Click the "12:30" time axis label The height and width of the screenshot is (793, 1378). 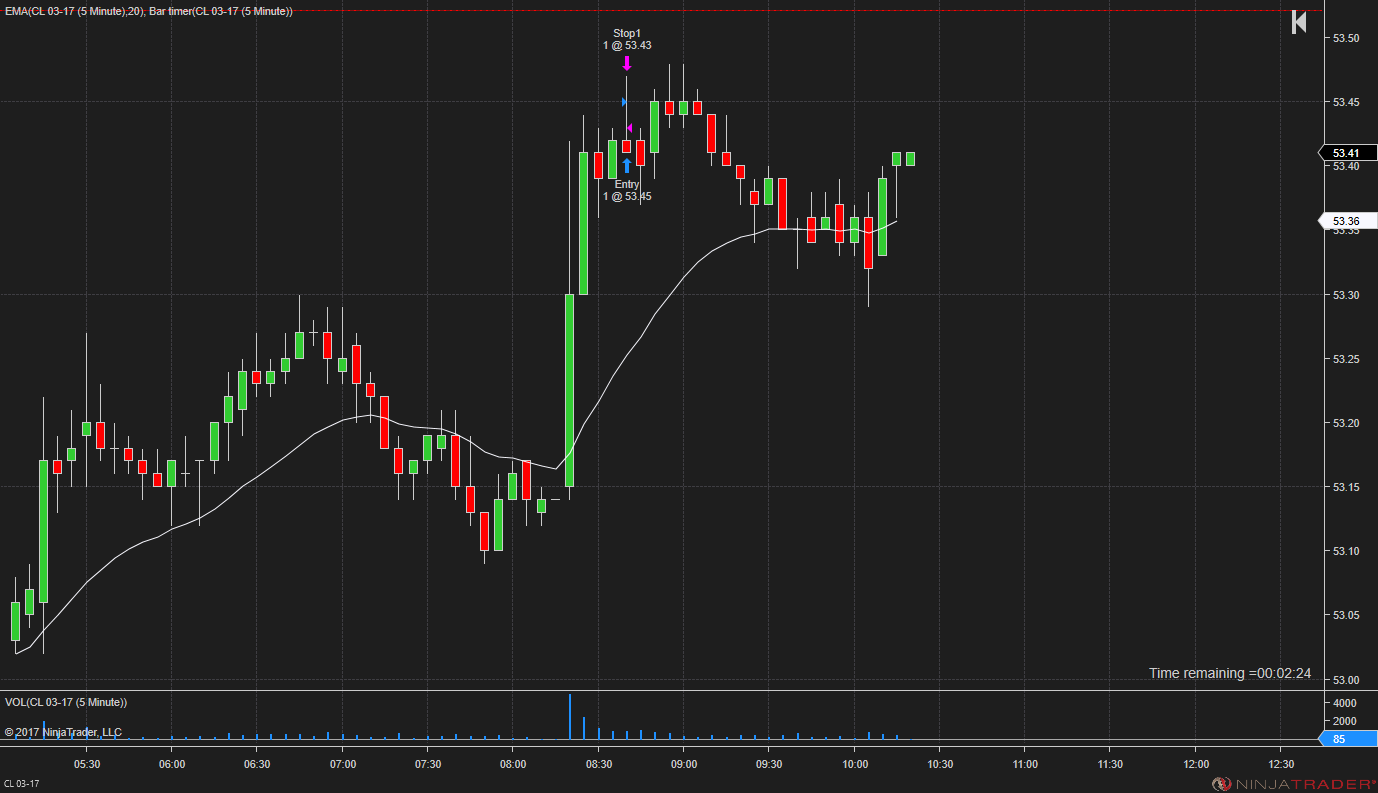point(1280,764)
